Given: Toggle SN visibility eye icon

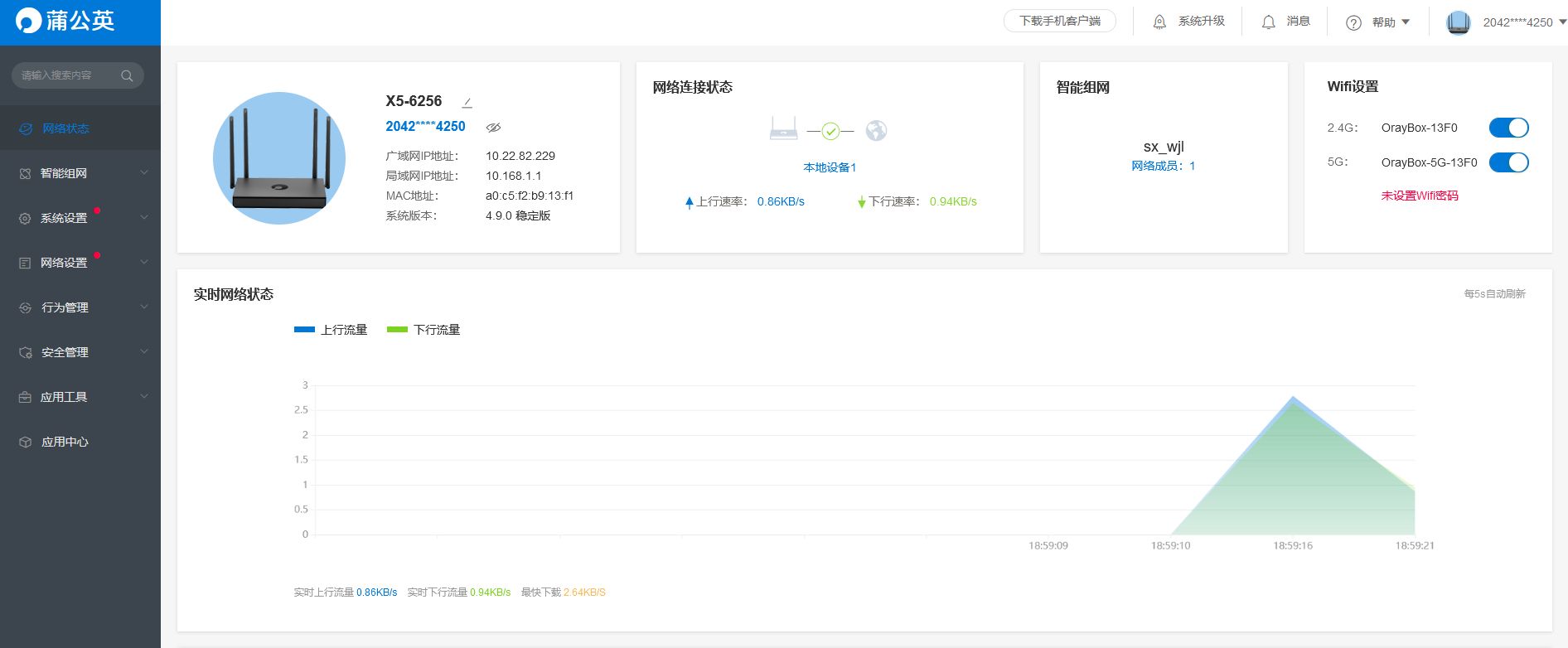Looking at the screenshot, I should (493, 127).
